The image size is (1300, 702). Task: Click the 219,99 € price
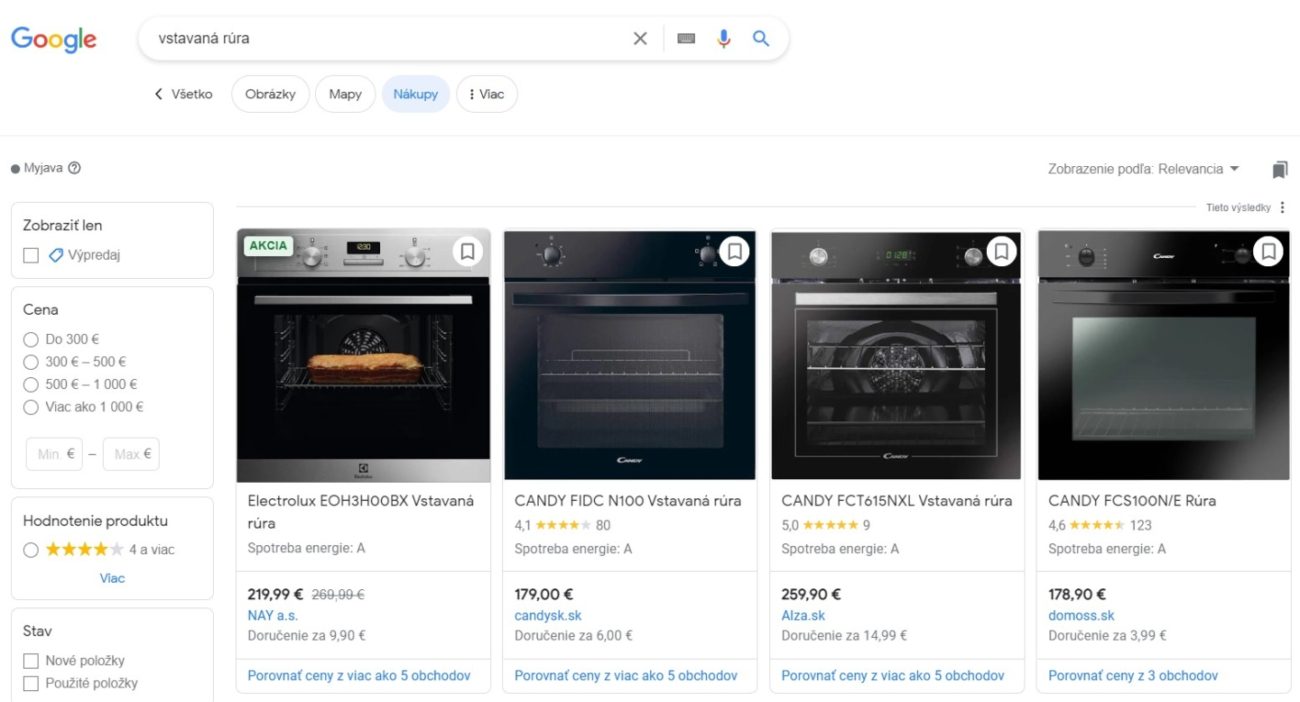276,594
